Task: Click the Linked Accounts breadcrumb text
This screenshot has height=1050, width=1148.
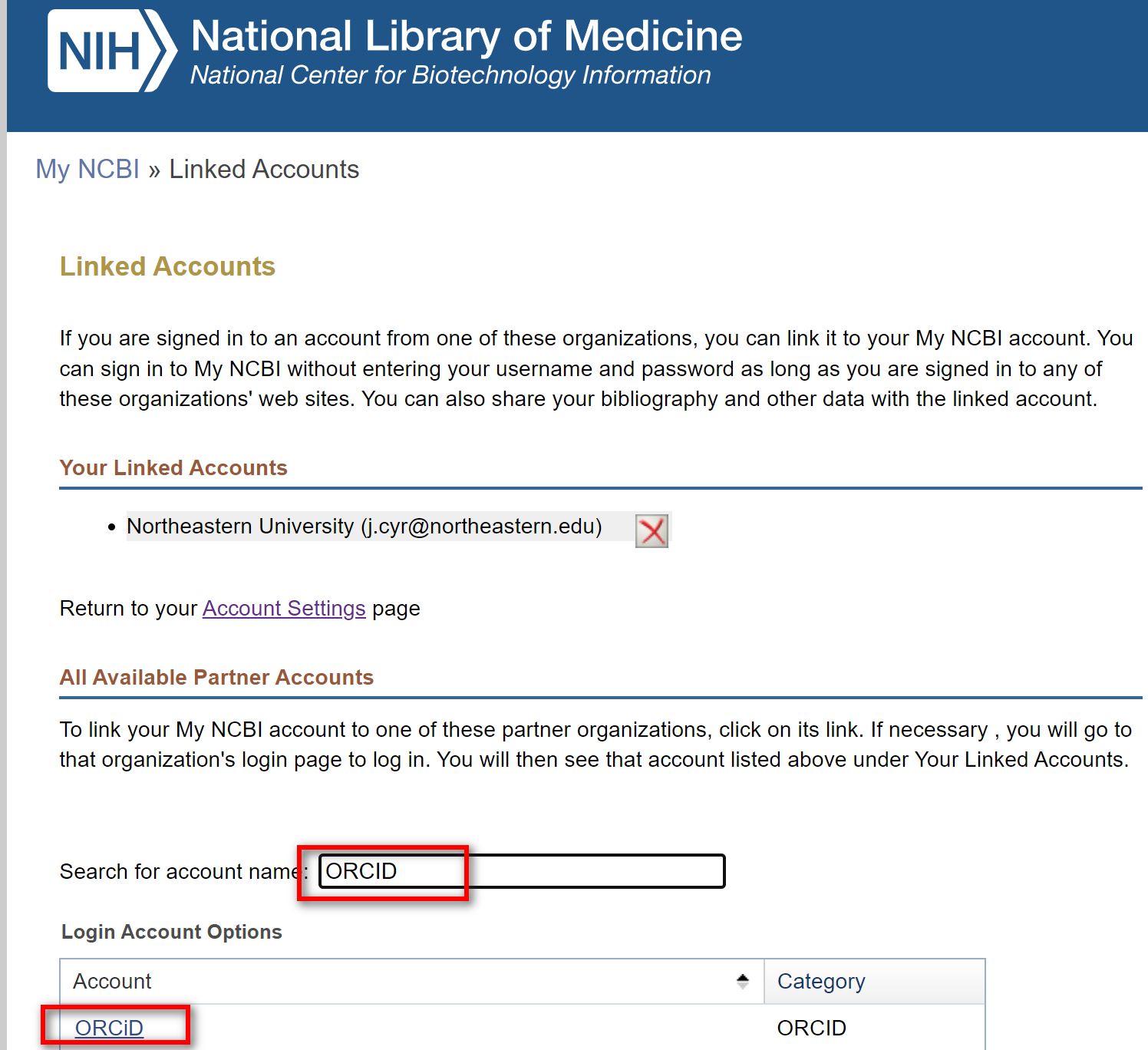Action: pos(264,169)
